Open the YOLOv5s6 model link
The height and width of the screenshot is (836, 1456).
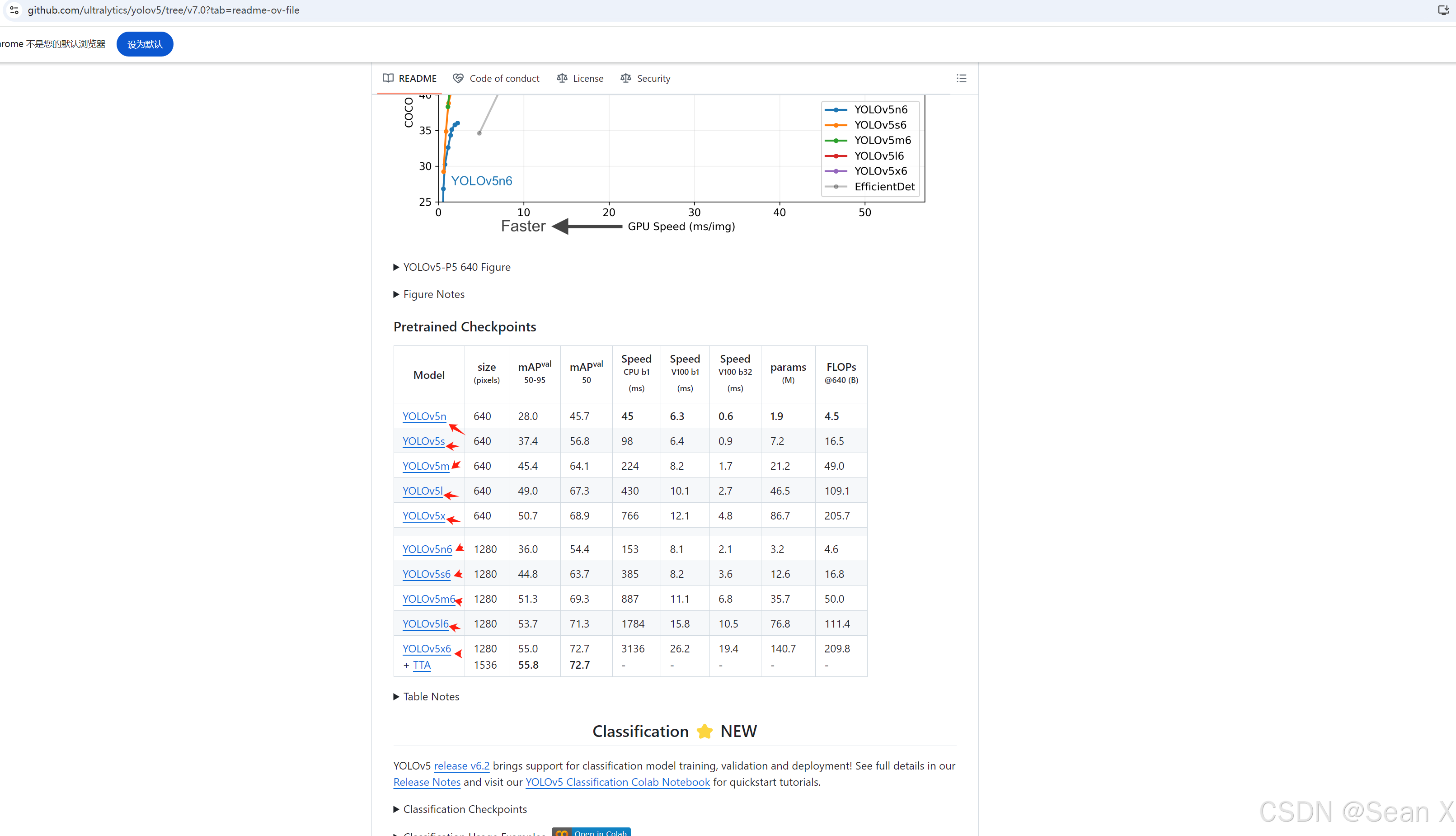click(x=426, y=574)
